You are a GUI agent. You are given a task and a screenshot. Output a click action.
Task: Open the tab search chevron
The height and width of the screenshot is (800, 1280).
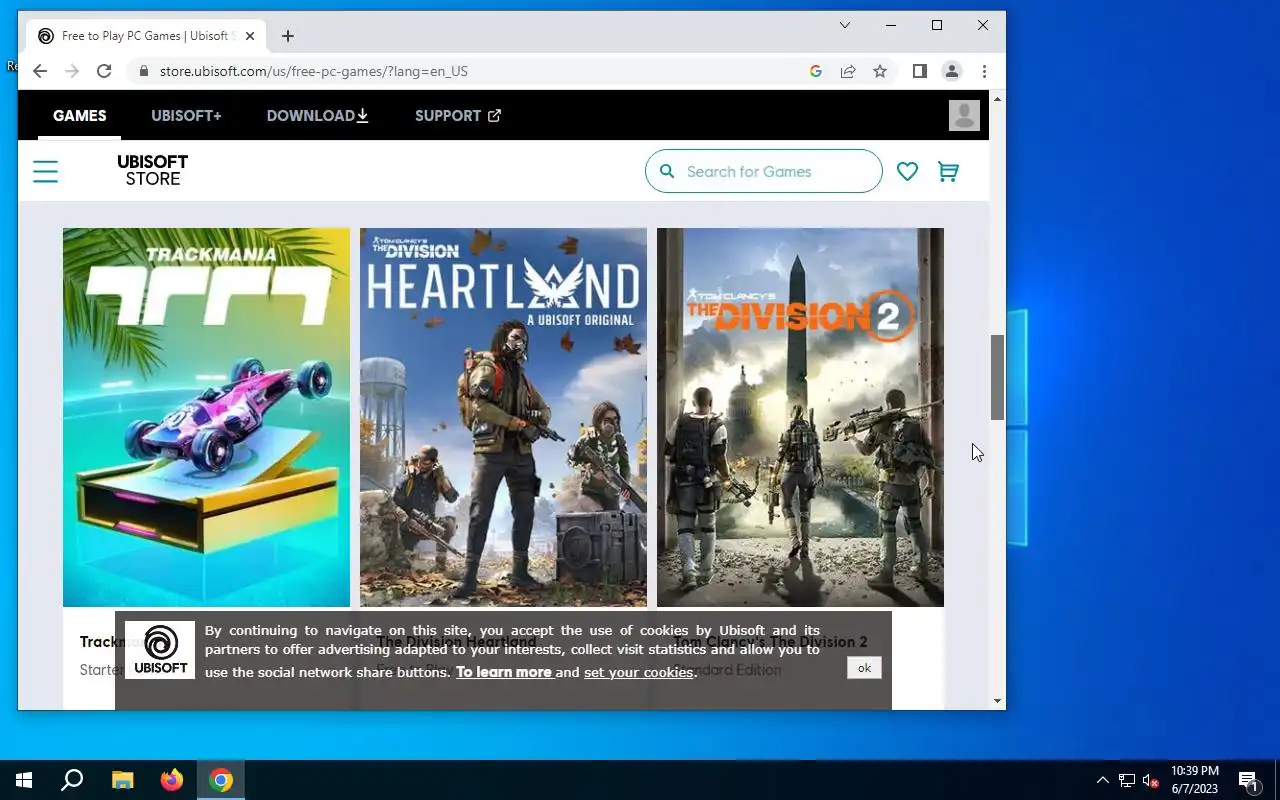(845, 25)
